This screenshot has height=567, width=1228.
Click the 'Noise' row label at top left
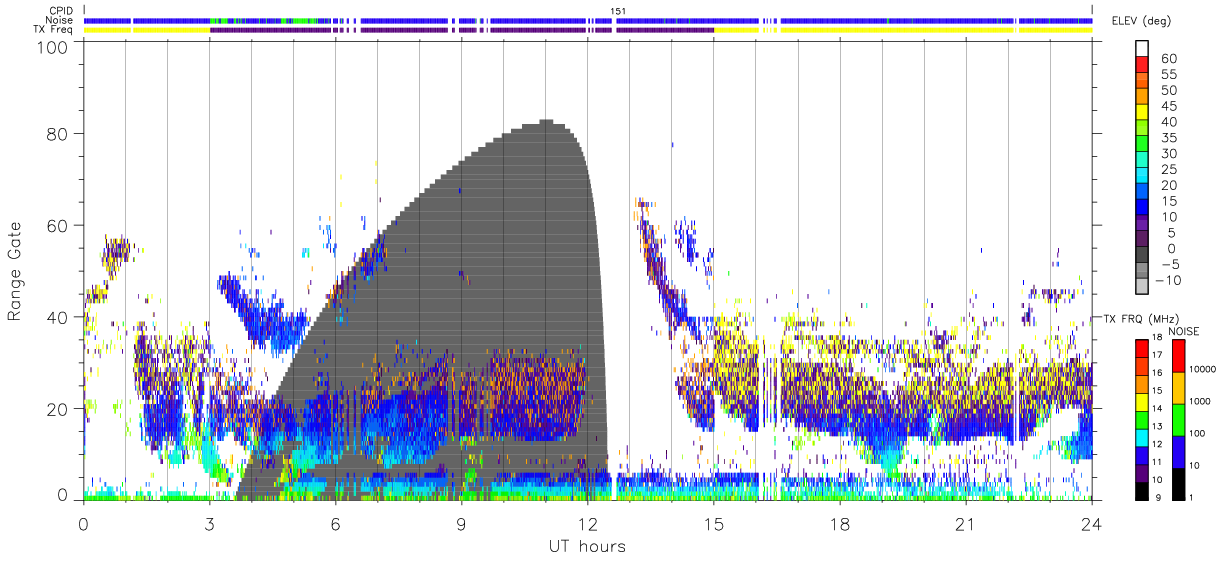coord(61,20)
